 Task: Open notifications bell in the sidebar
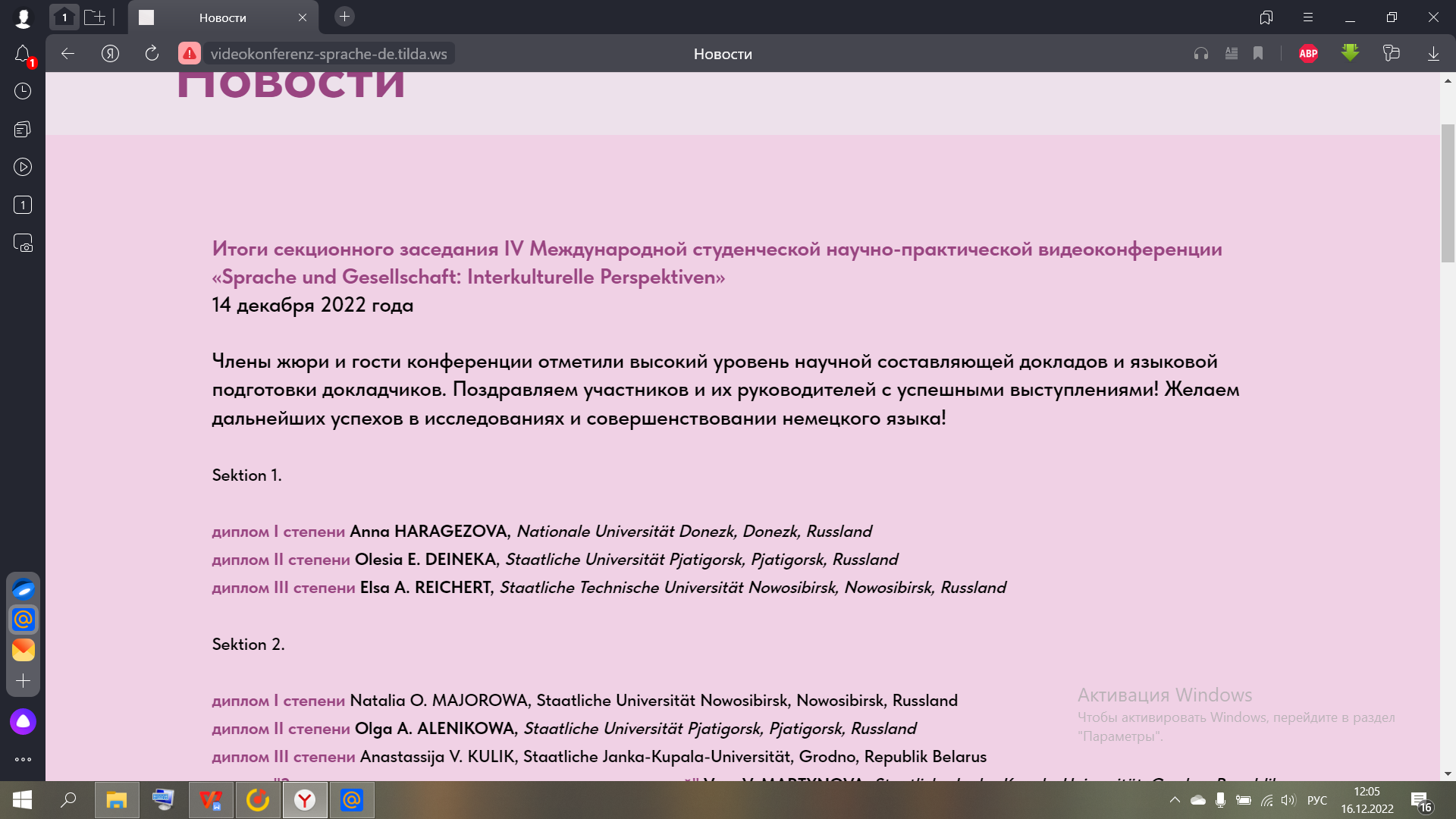pos(23,55)
